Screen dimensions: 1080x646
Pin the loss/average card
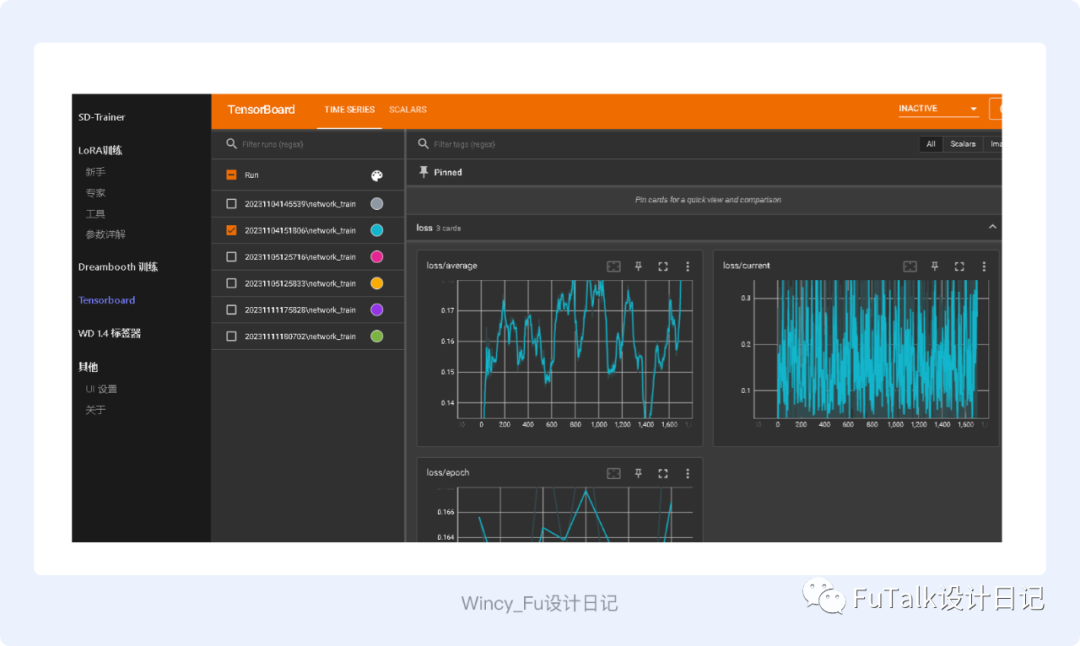pos(638,267)
